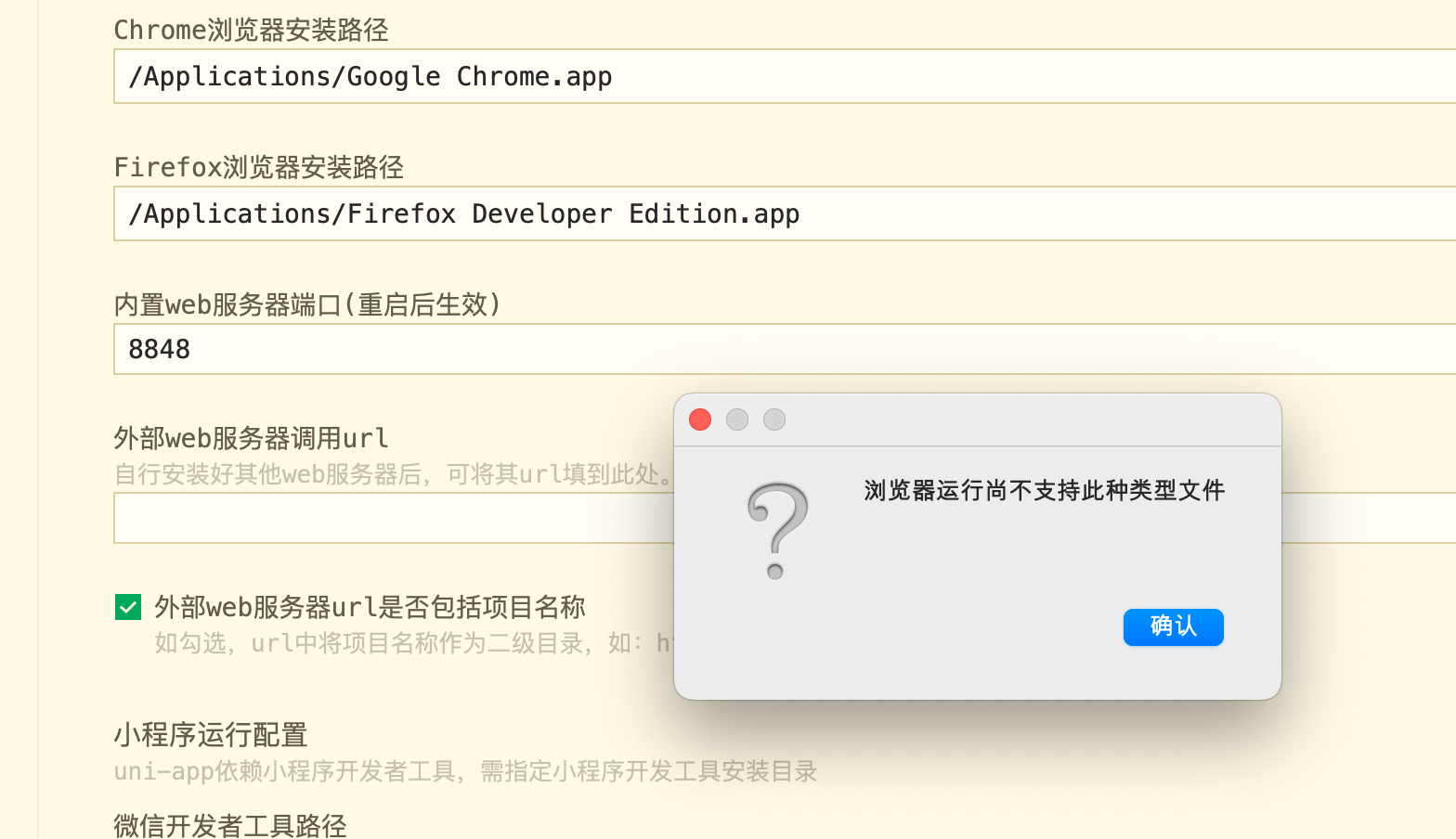Click the 浏览器运行尚不支持此种类型文件 message text
The image size is (1456, 839).
pyautogui.click(x=1044, y=490)
